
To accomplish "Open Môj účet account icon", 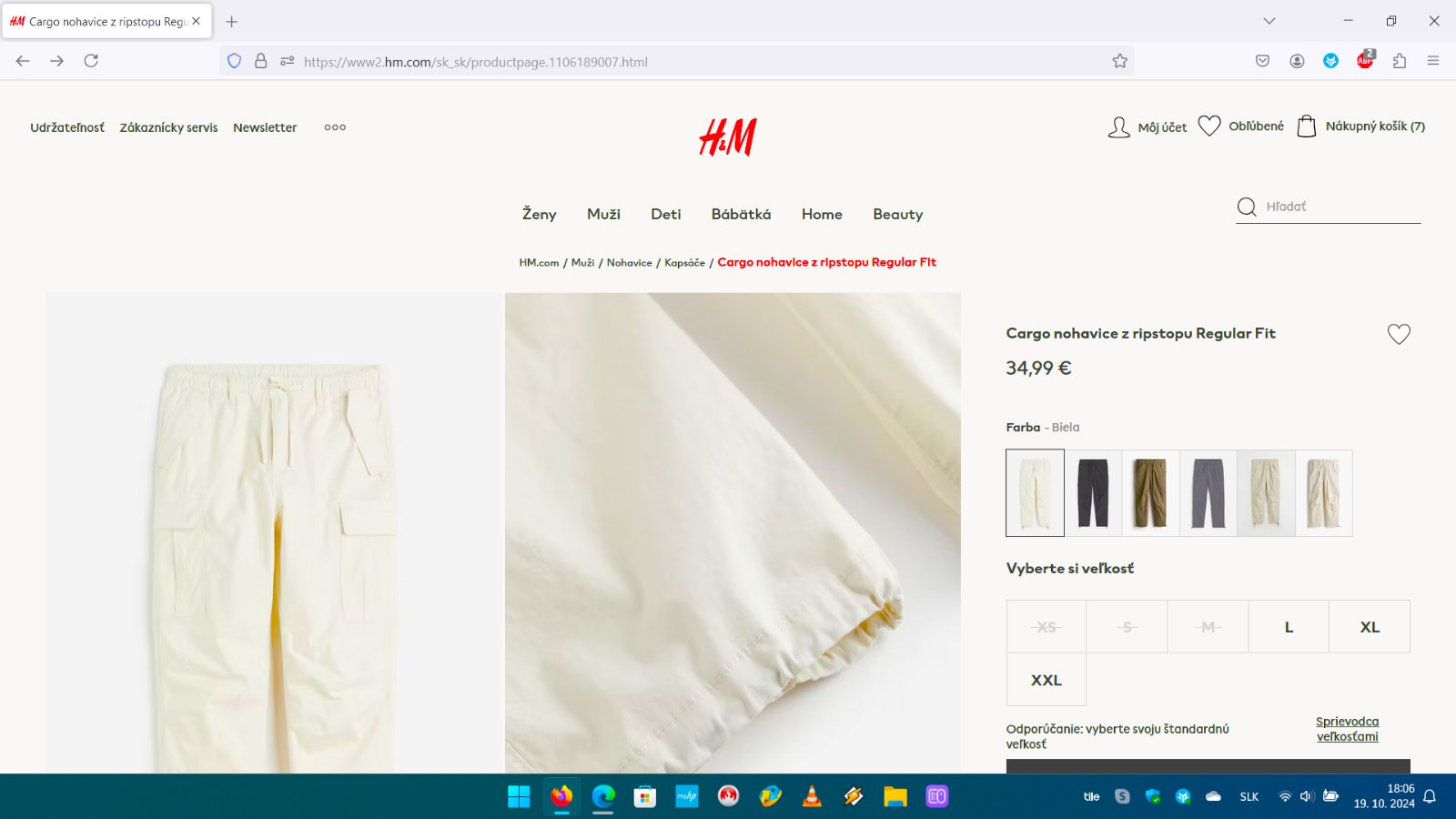I will click(1118, 127).
